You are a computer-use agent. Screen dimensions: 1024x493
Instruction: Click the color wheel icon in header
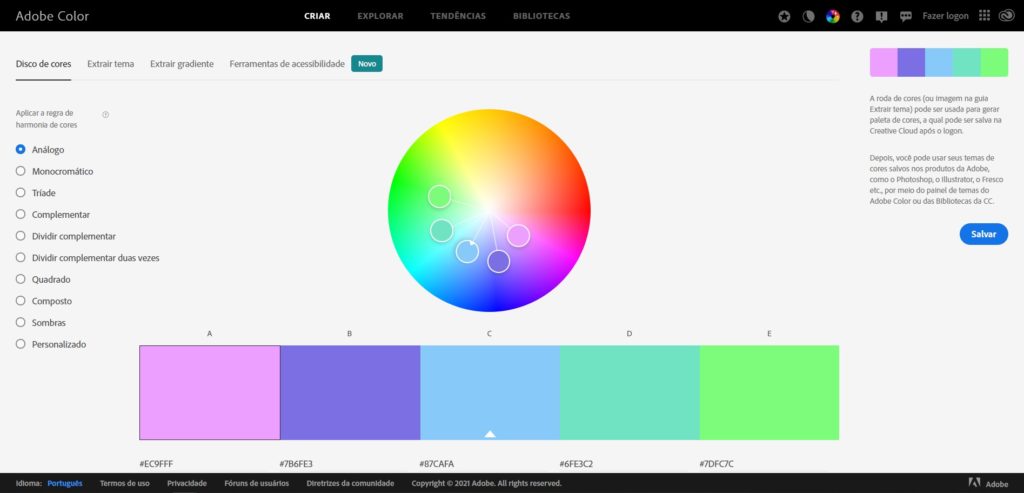coord(833,16)
